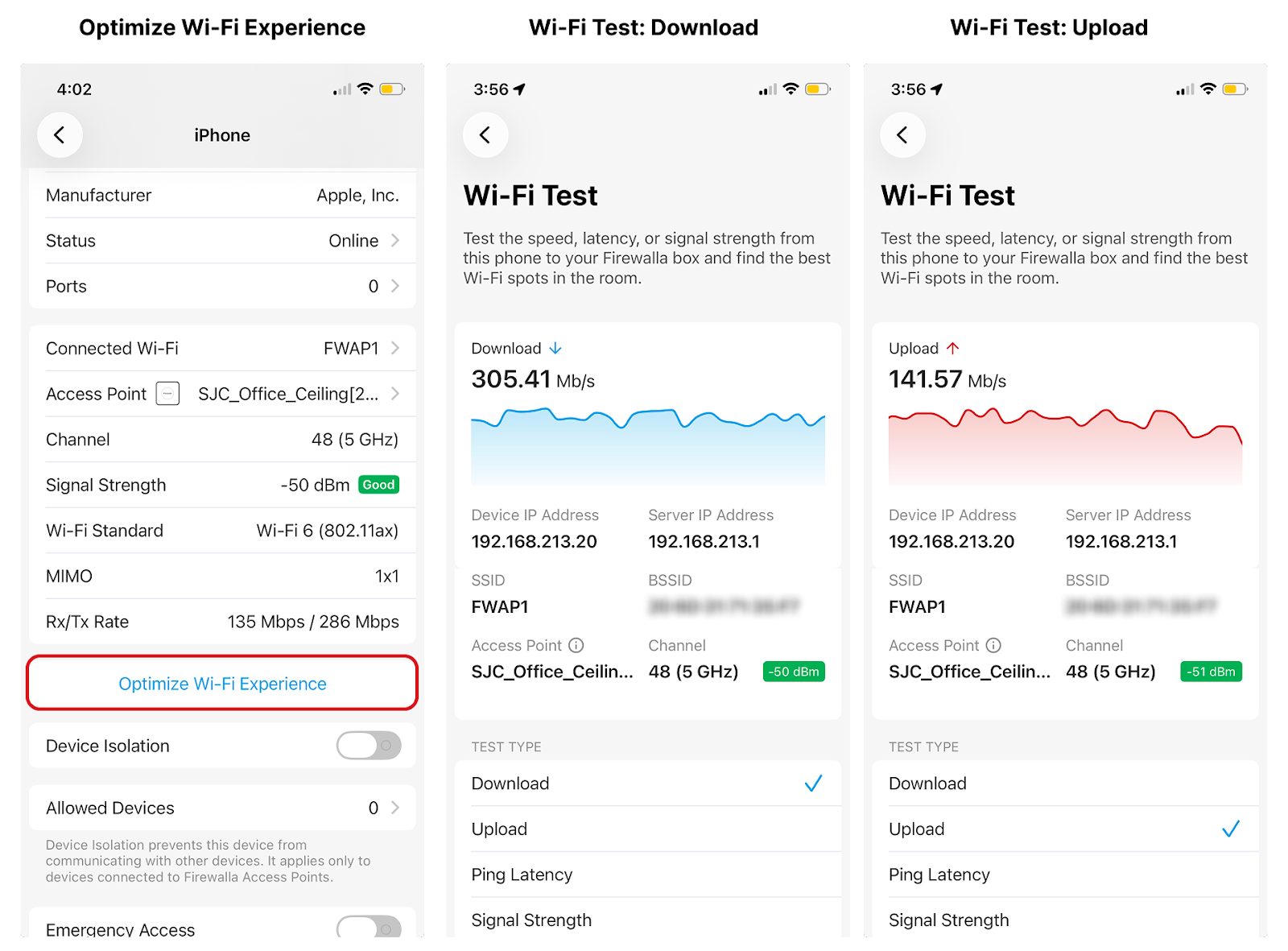Tap back arrow on the Download test screen
This screenshot has height=951, width=1288.
[x=485, y=135]
